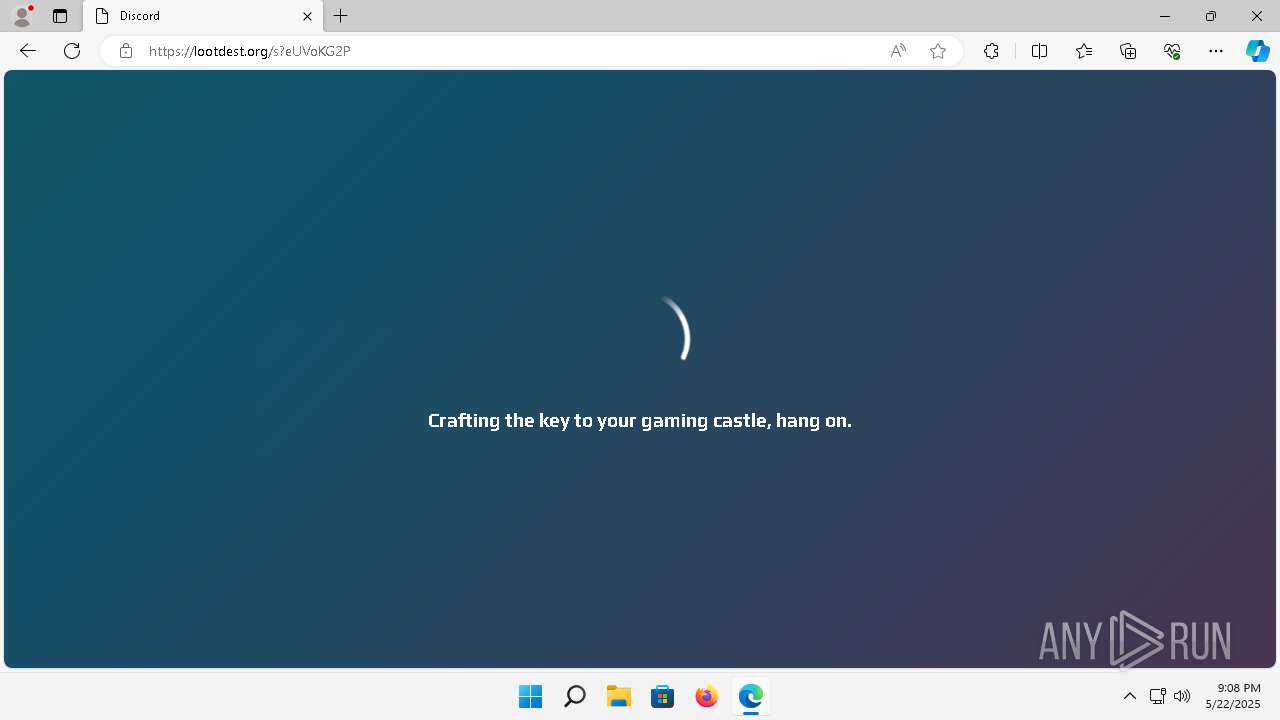Image resolution: width=1280 pixels, height=720 pixels.
Task: Open Windows Start menu
Action: (x=530, y=696)
